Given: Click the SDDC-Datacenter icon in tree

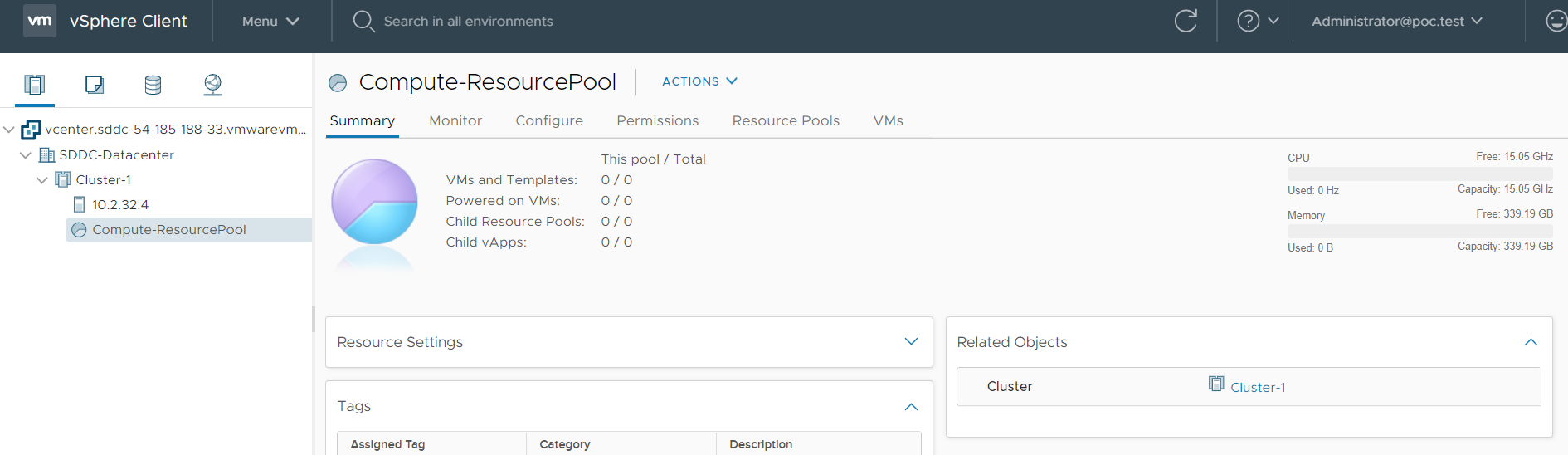Looking at the screenshot, I should 47,155.
